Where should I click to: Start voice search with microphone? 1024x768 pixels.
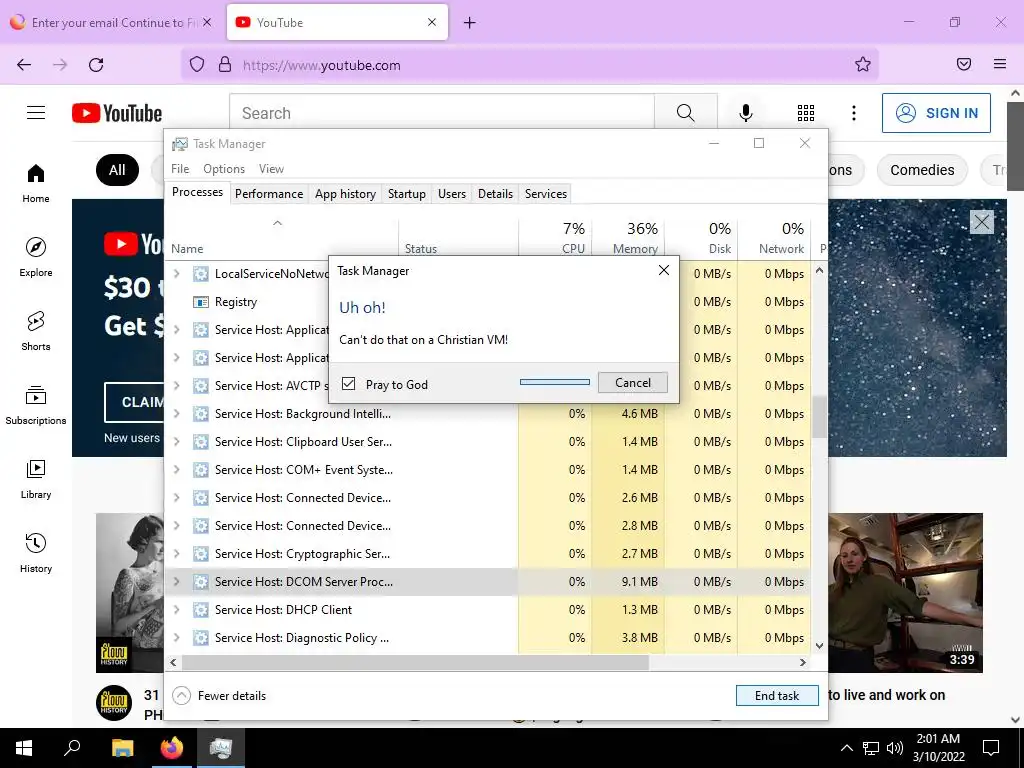click(745, 113)
